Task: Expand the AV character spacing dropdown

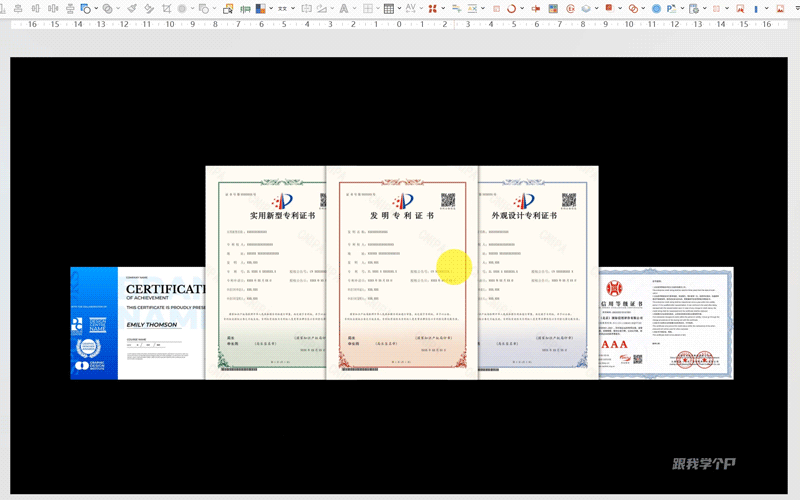Action: (x=421, y=8)
